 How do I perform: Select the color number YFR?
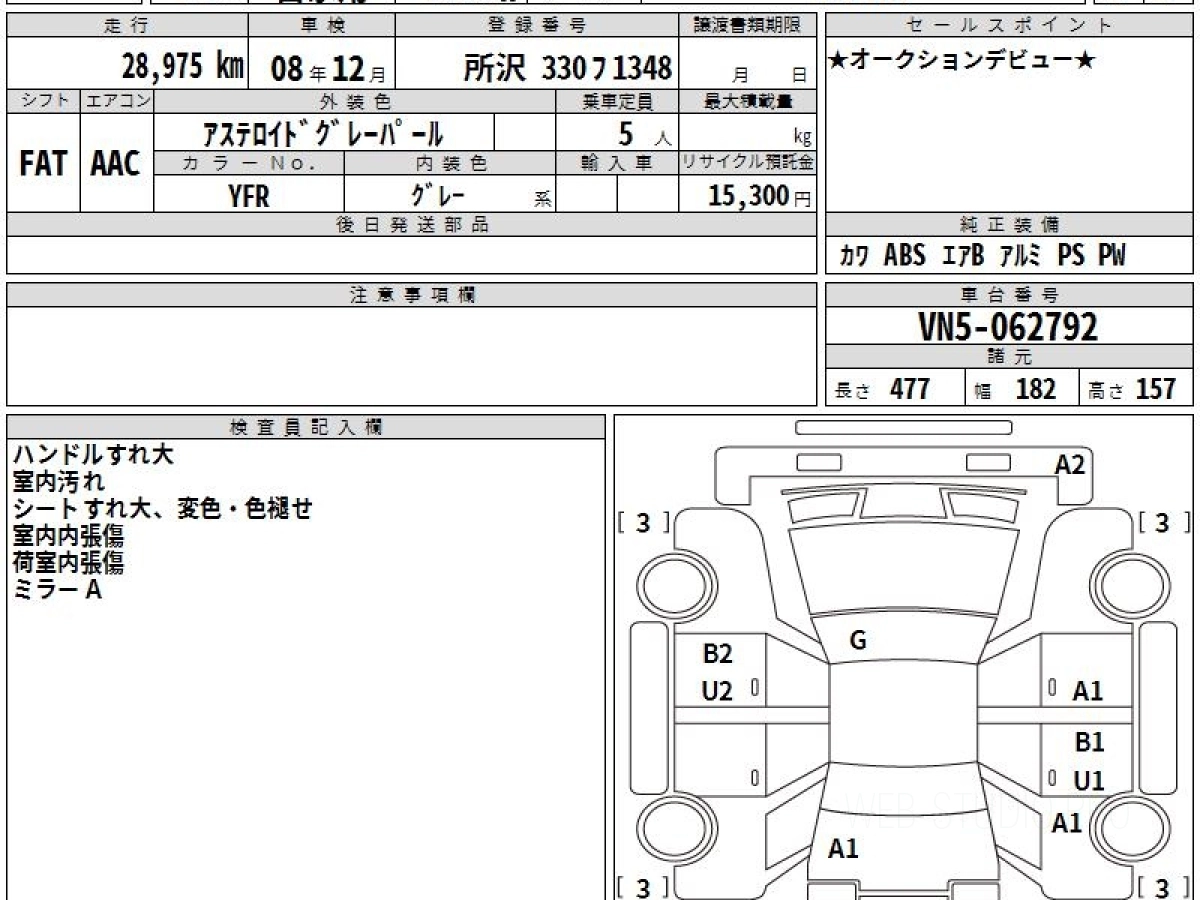(249, 196)
